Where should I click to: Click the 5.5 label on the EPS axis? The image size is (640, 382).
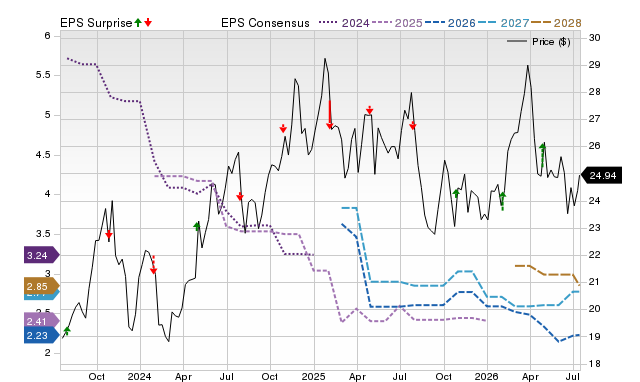[43, 75]
